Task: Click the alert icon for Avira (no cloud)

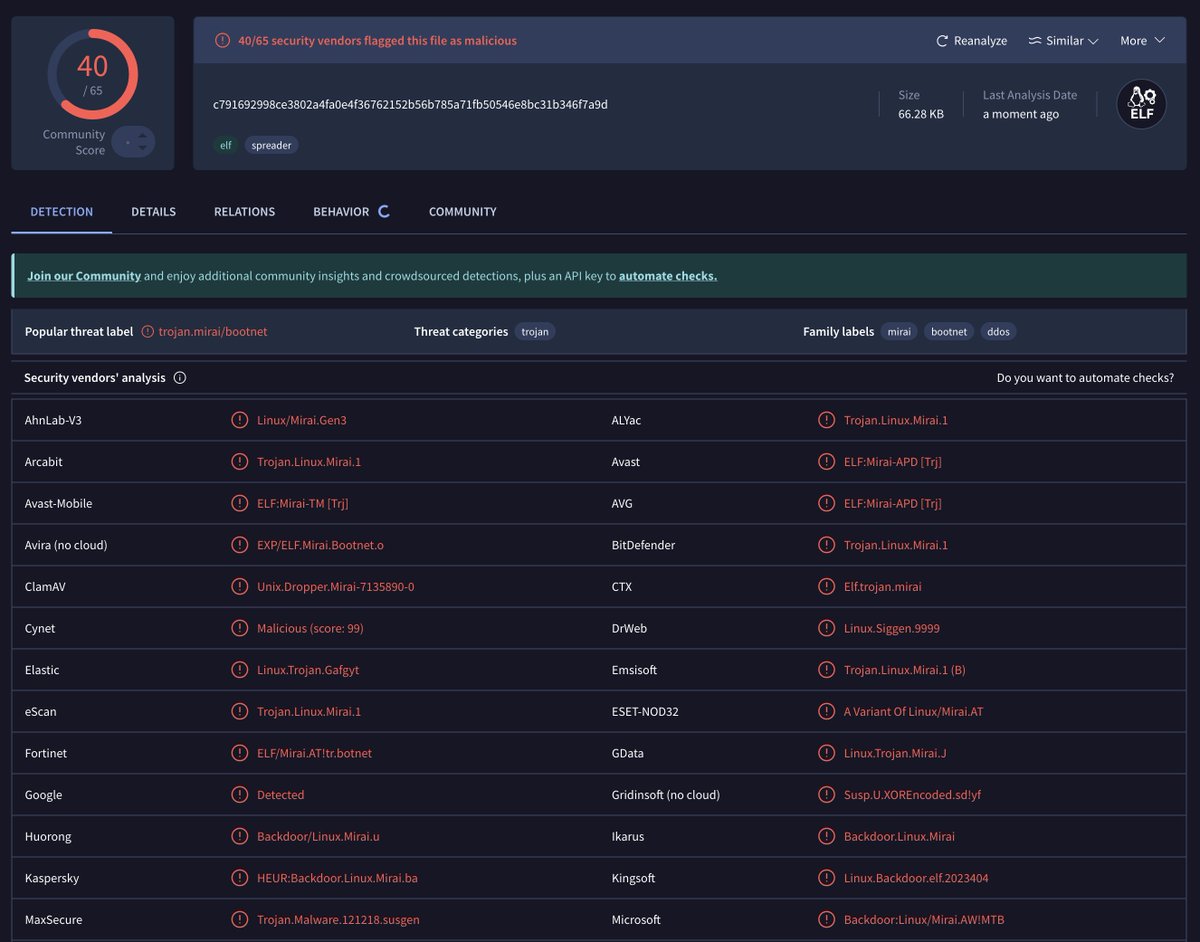Action: pyautogui.click(x=239, y=545)
